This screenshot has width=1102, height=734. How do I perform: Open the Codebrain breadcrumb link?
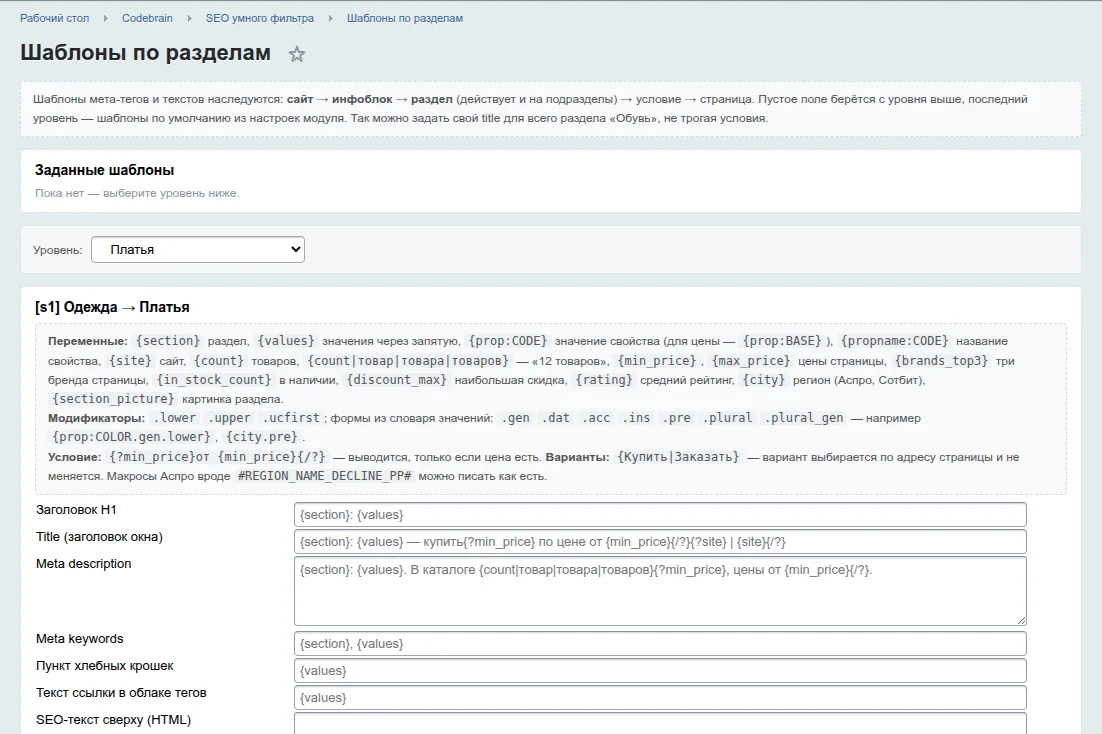coord(147,18)
